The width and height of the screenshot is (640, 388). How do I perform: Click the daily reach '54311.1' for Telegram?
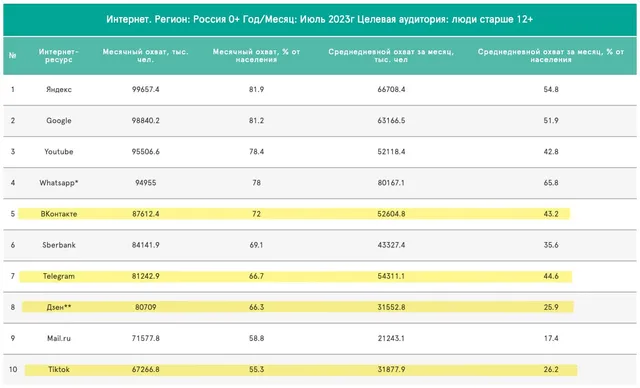pos(391,276)
